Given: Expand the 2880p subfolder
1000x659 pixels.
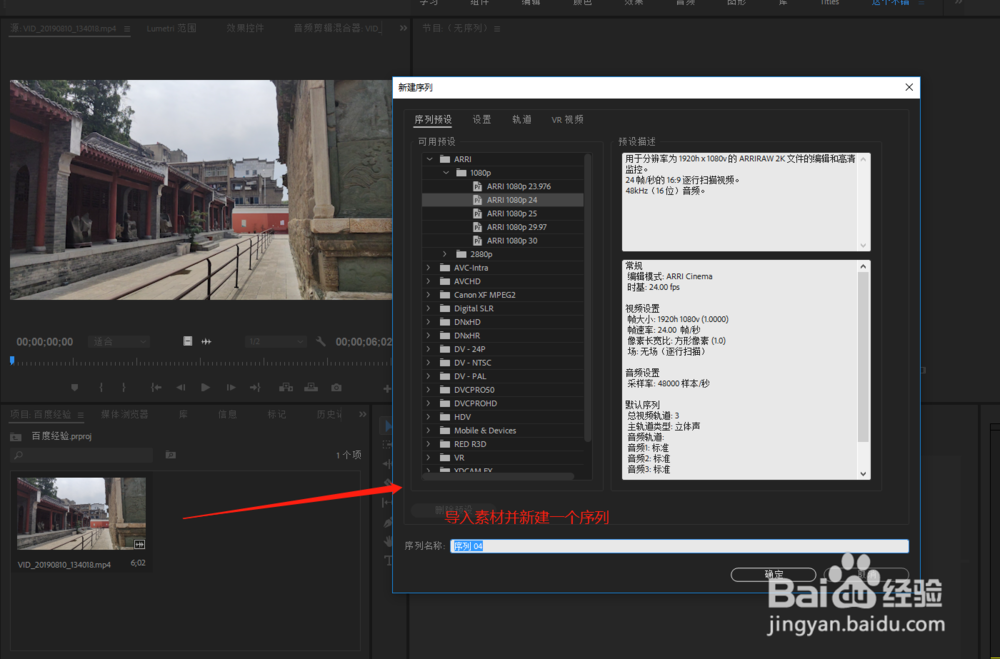Looking at the screenshot, I should point(445,254).
